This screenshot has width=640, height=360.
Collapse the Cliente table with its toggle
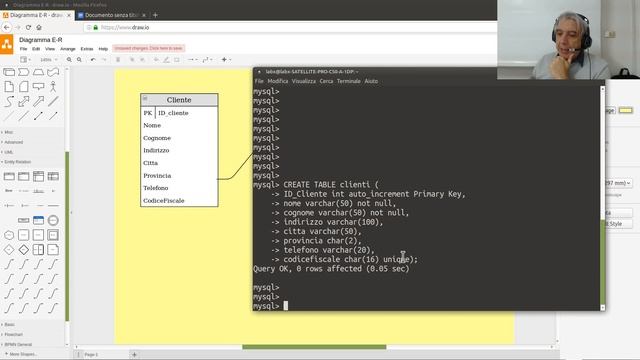(x=145, y=98)
